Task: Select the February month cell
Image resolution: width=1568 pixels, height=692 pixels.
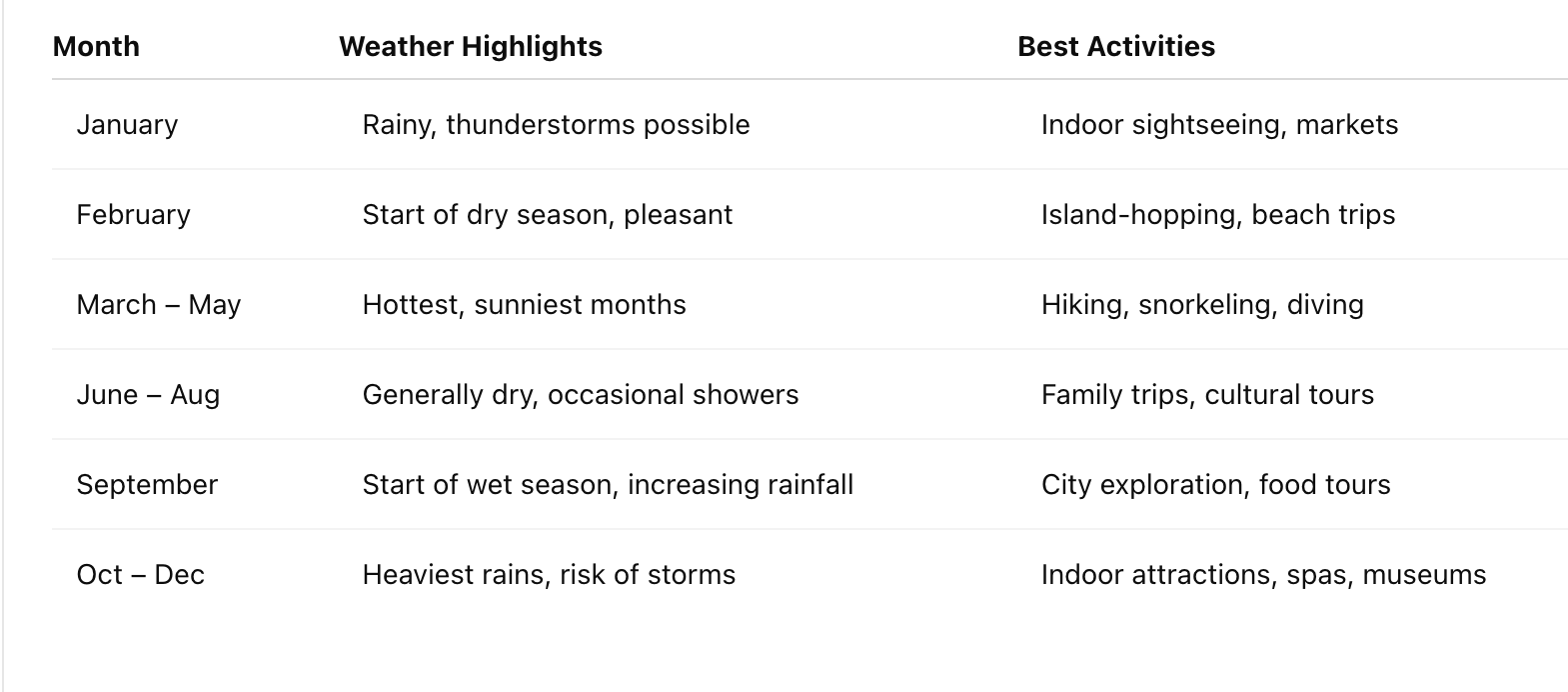Action: (x=133, y=215)
